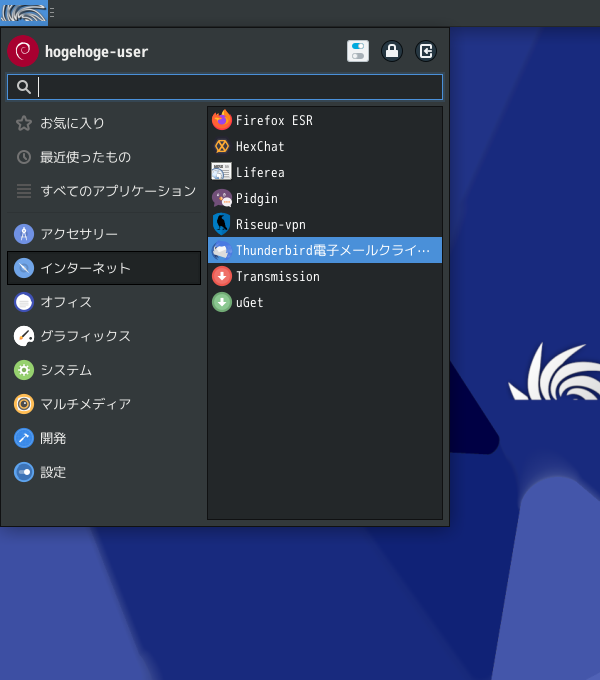The height and width of the screenshot is (680, 600).
Task: Click the Pidgin chat icon
Action: tap(222, 198)
